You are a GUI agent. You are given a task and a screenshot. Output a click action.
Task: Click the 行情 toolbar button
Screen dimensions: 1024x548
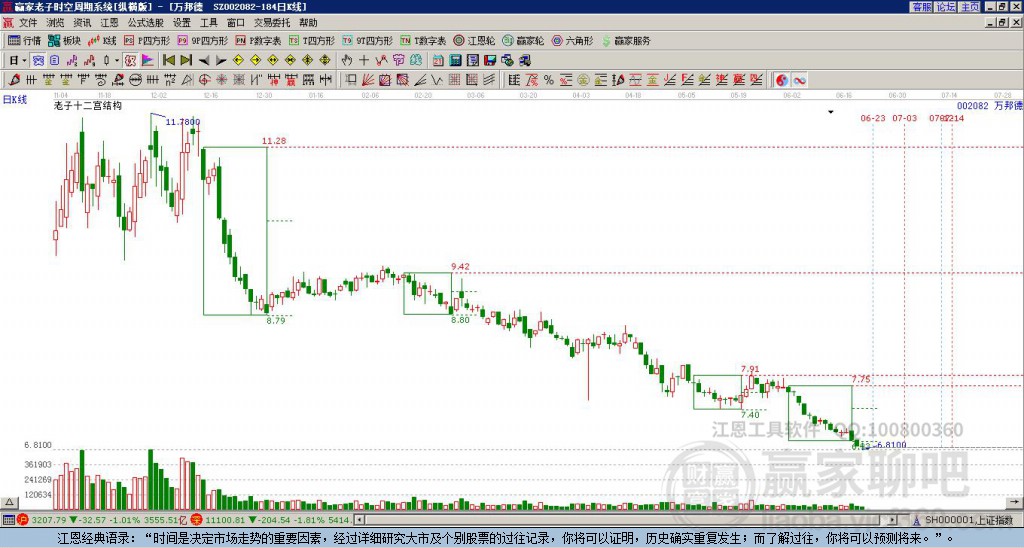click(25, 40)
